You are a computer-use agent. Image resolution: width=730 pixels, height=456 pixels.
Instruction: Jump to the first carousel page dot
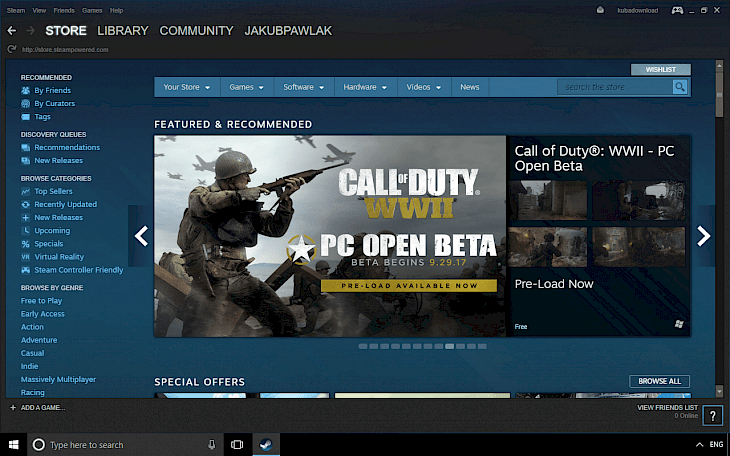[363, 346]
